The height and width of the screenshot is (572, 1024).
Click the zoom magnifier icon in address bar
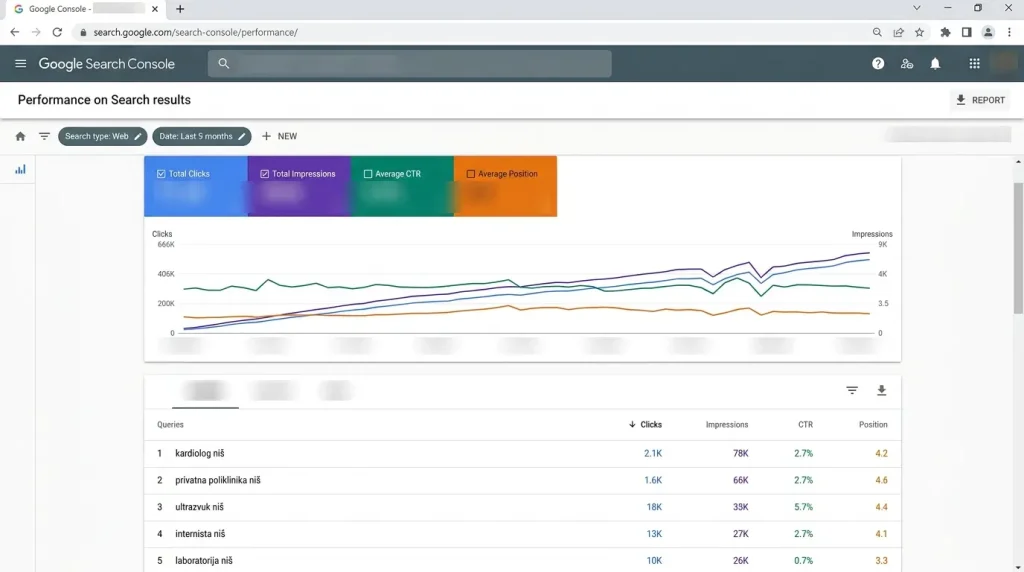coord(877,32)
